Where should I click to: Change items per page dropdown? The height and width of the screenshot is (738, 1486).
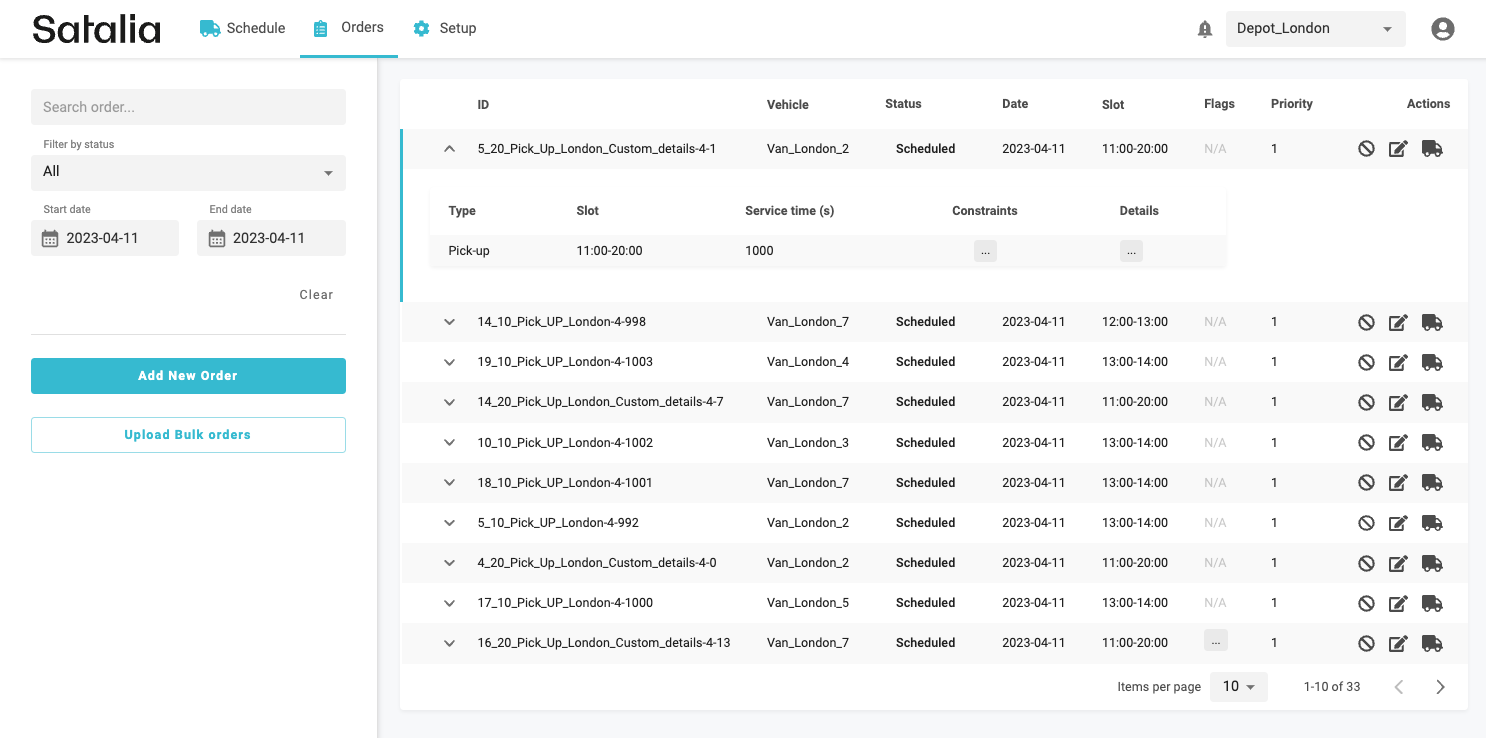(1238, 687)
